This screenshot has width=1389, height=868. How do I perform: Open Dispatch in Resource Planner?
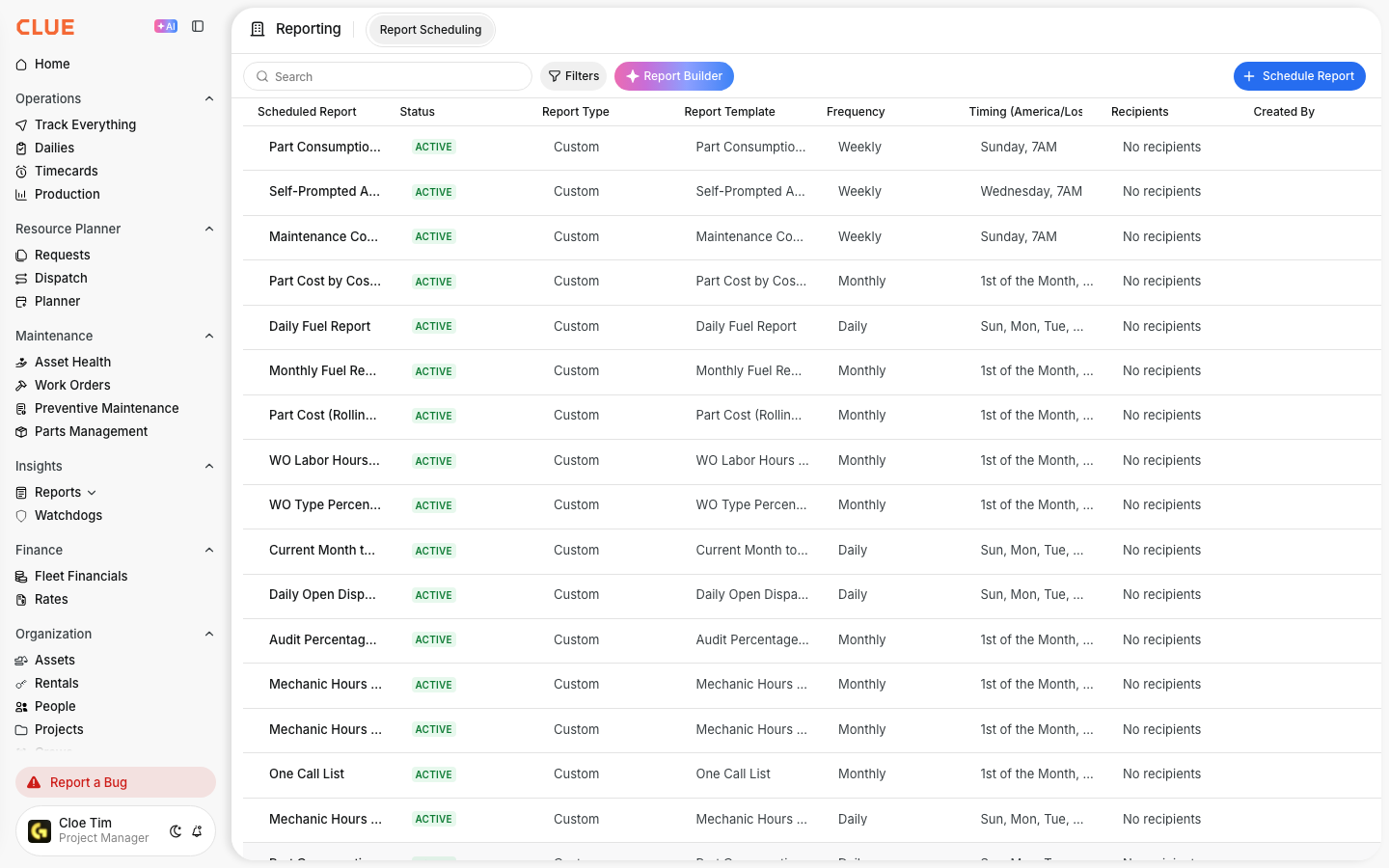point(61,278)
